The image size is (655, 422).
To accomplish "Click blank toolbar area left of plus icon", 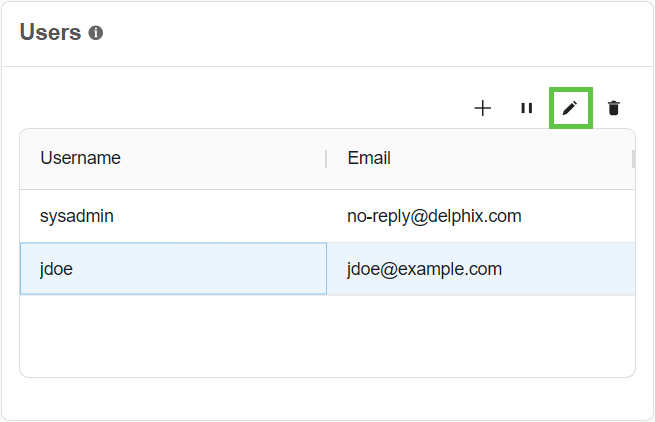I will (250, 108).
